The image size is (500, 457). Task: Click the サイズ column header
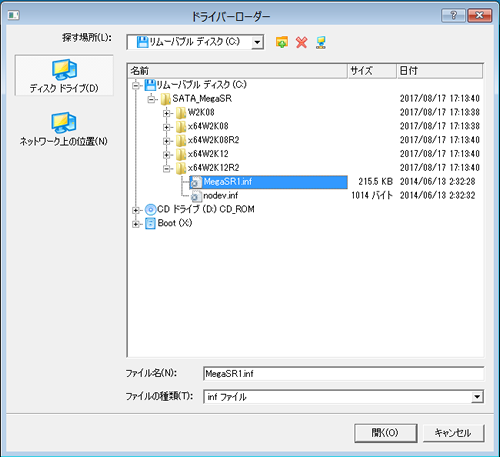pyautogui.click(x=372, y=71)
